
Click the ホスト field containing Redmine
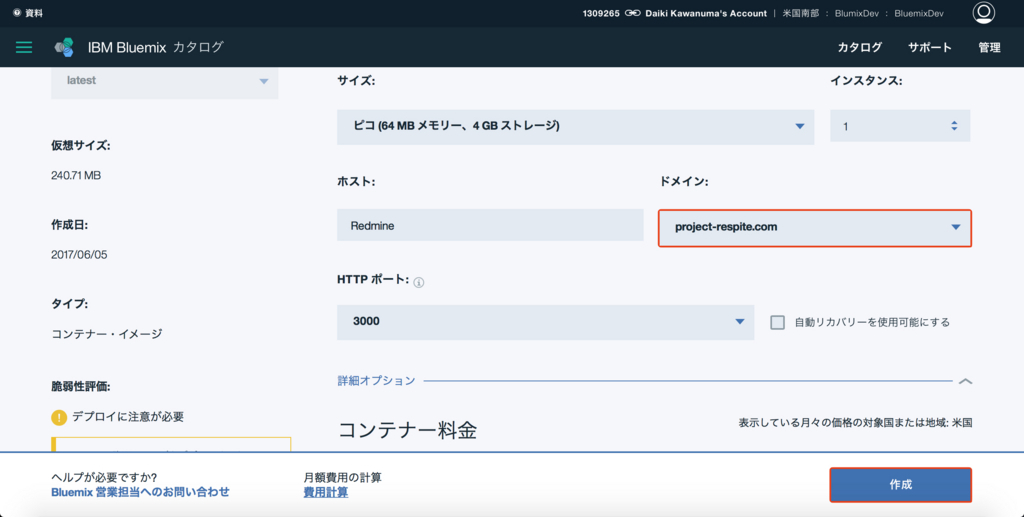[x=490, y=225]
